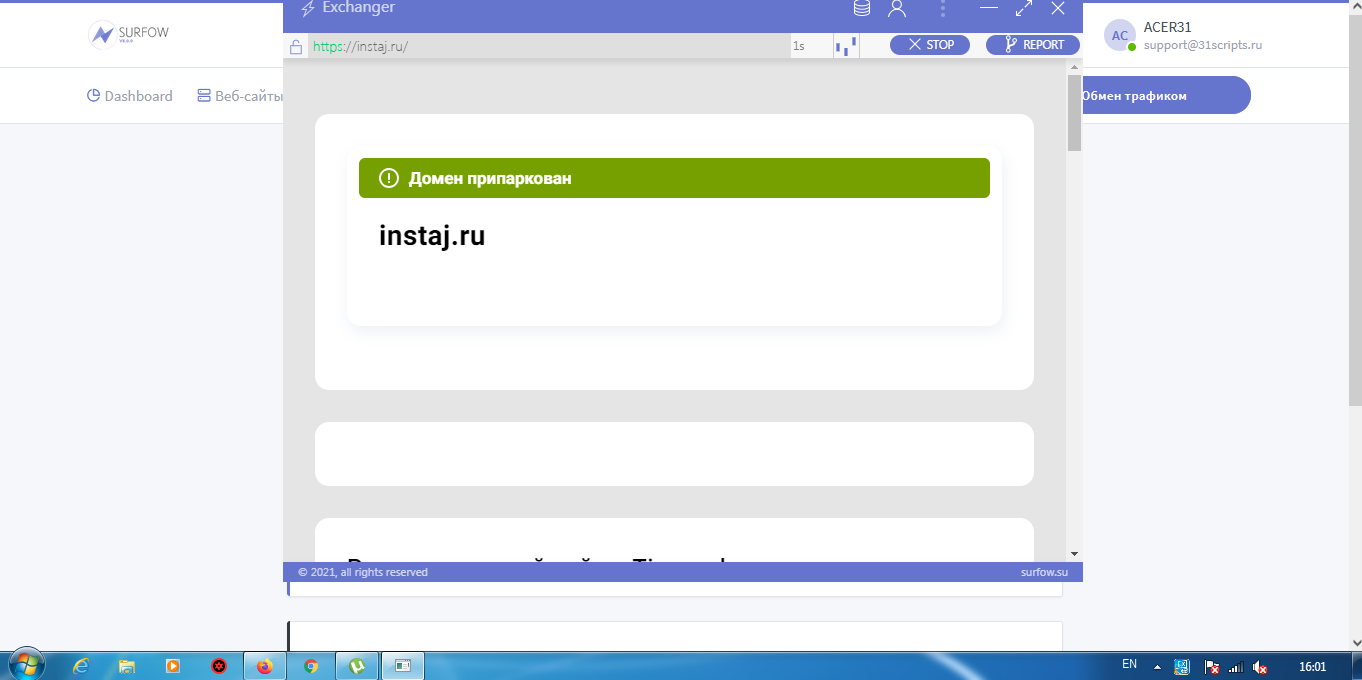
Task: Expand hidden system tray icons
Action: point(1157,666)
